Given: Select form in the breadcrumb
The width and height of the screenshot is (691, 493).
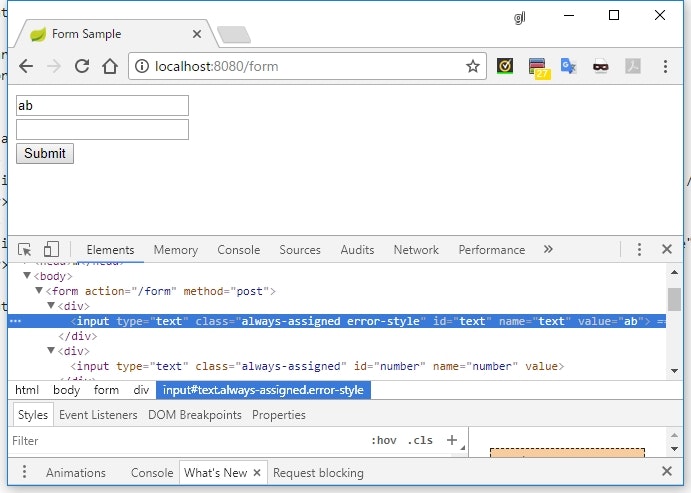Looking at the screenshot, I should pyautogui.click(x=106, y=390).
